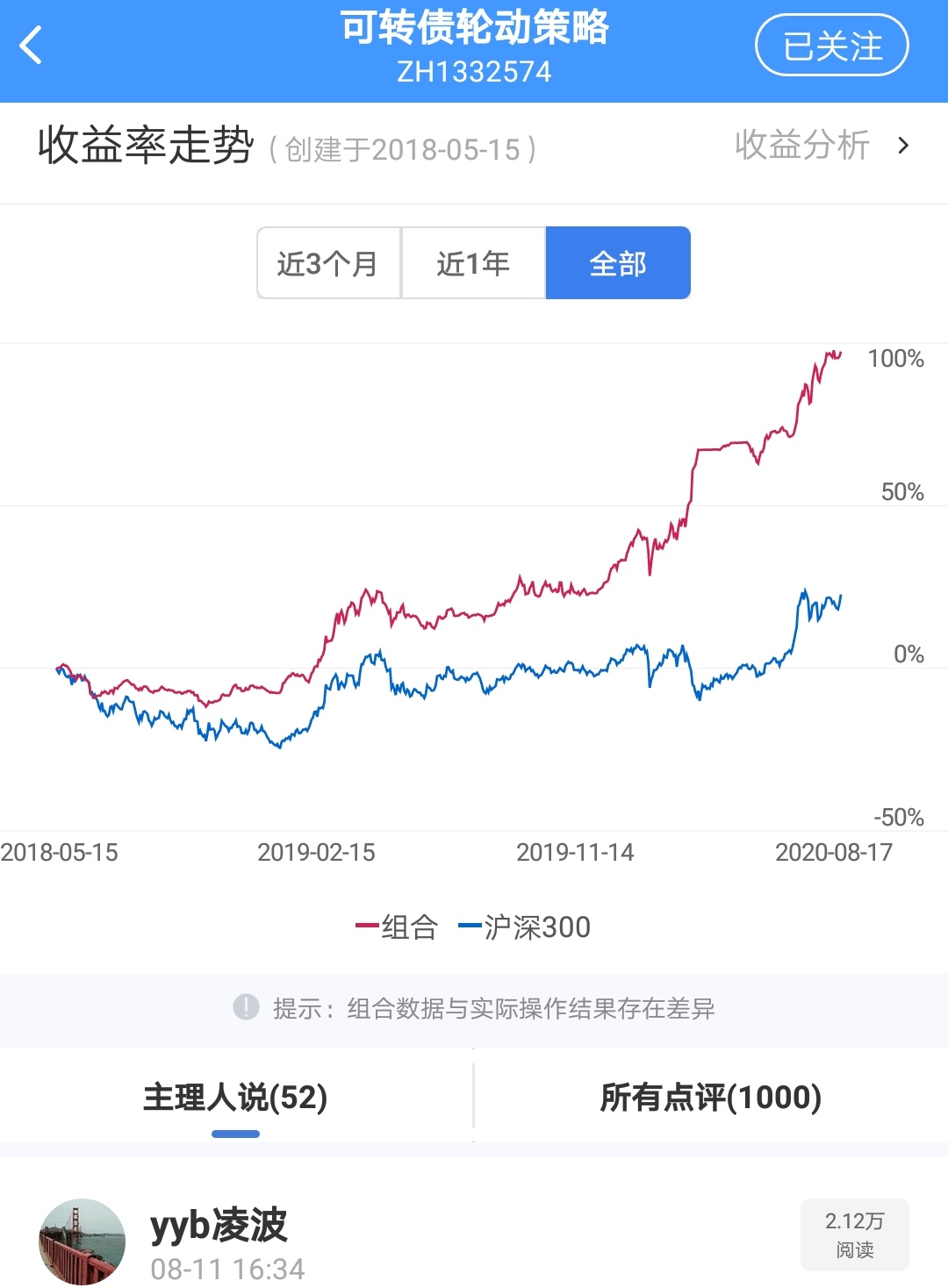Image resolution: width=948 pixels, height=1288 pixels.
Task: Switch to 主理人说(52) tab
Action: pyautogui.click(x=235, y=1098)
